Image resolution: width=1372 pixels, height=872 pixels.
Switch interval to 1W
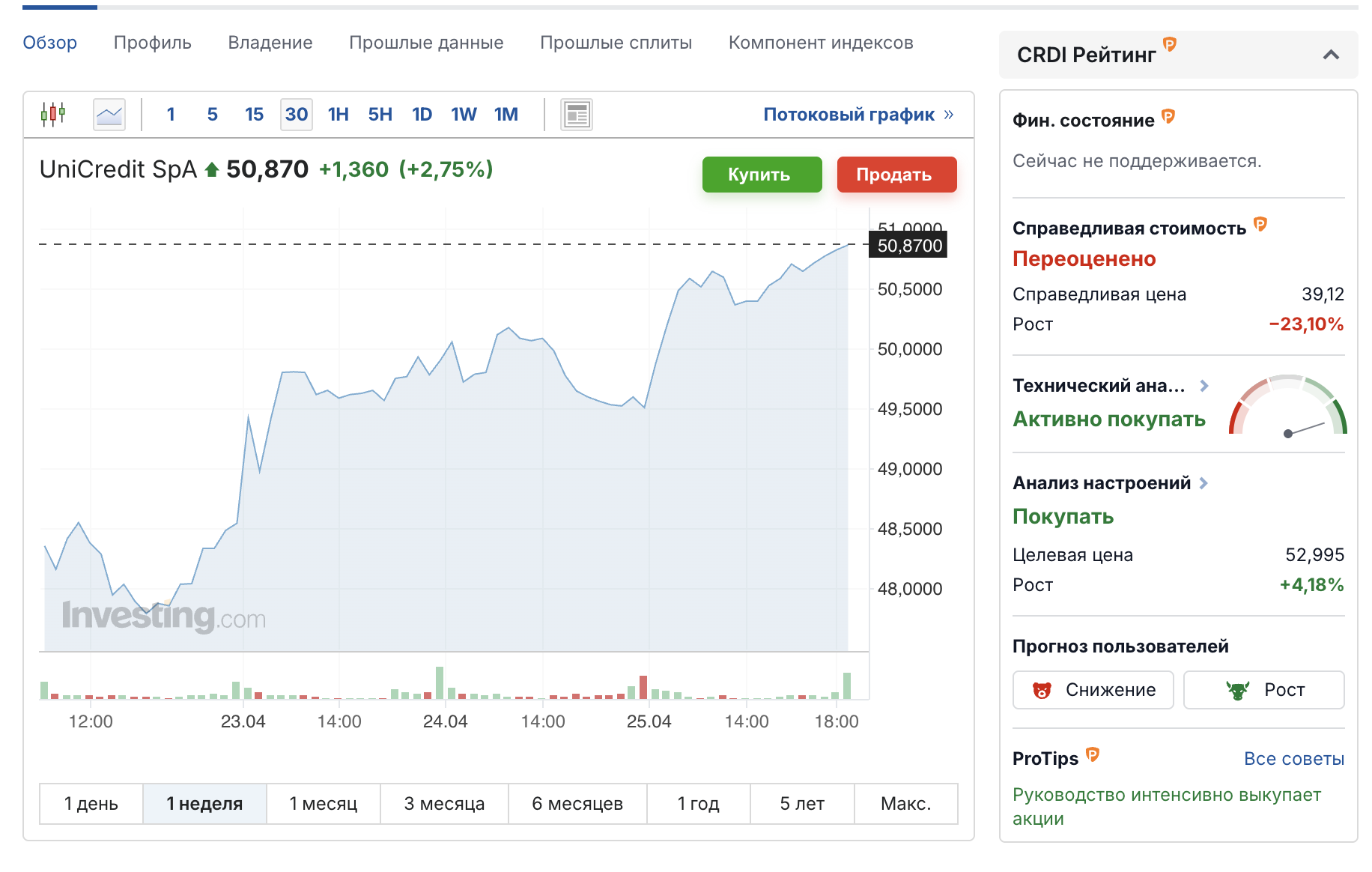click(x=464, y=115)
